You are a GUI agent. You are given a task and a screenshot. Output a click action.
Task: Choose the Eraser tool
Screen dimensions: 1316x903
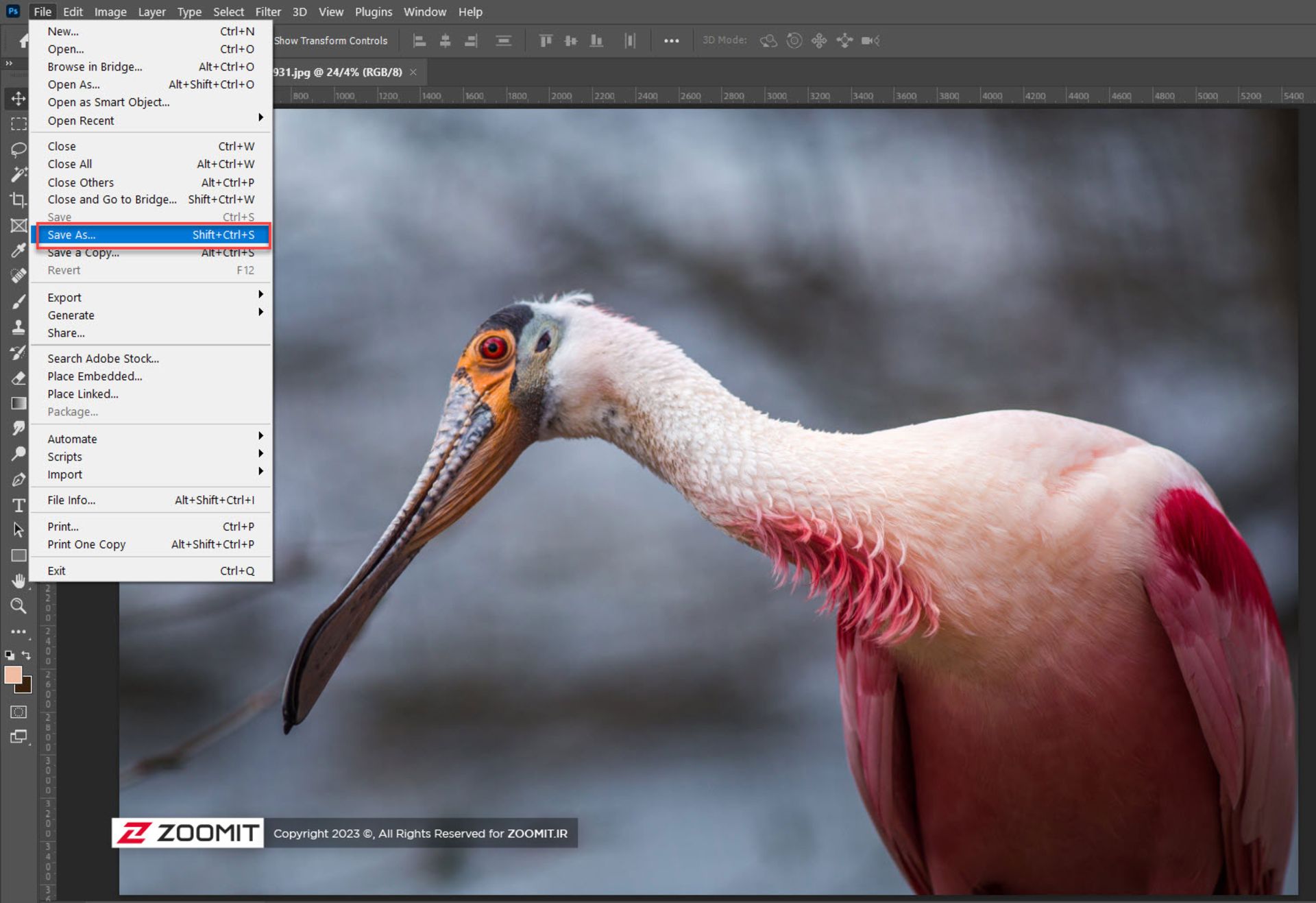(19, 378)
